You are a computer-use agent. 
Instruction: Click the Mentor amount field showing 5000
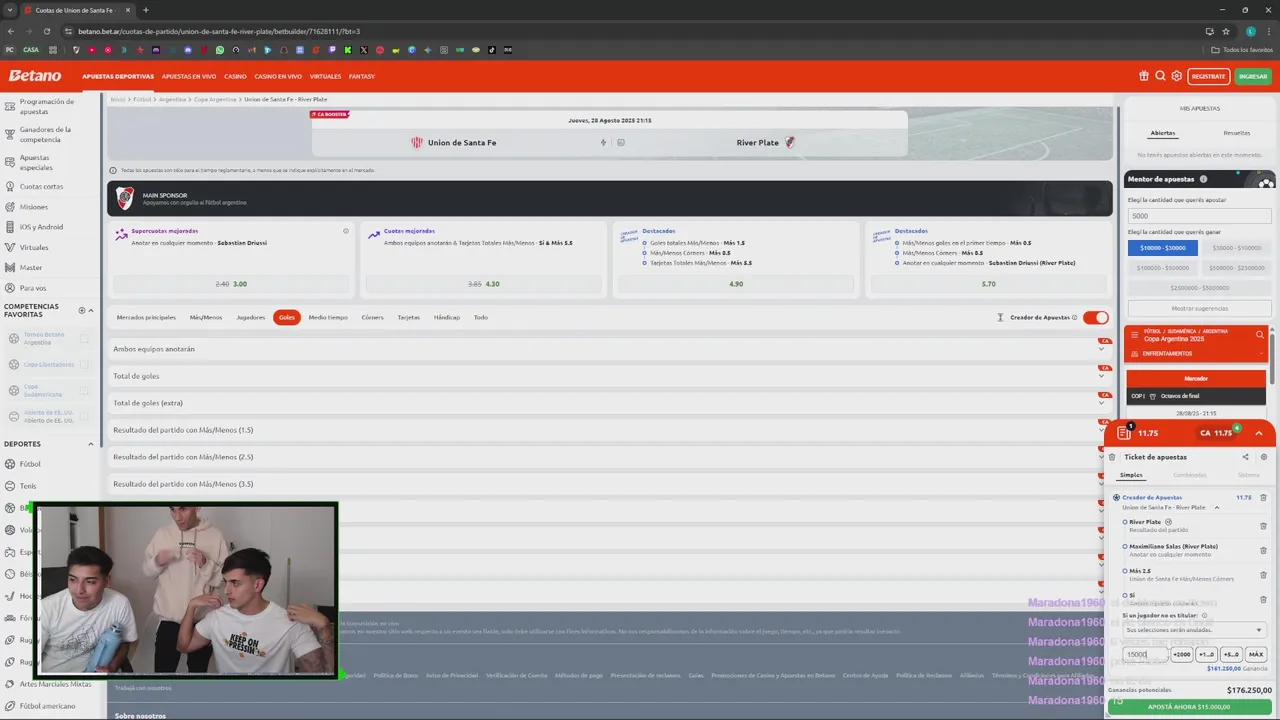(1200, 216)
